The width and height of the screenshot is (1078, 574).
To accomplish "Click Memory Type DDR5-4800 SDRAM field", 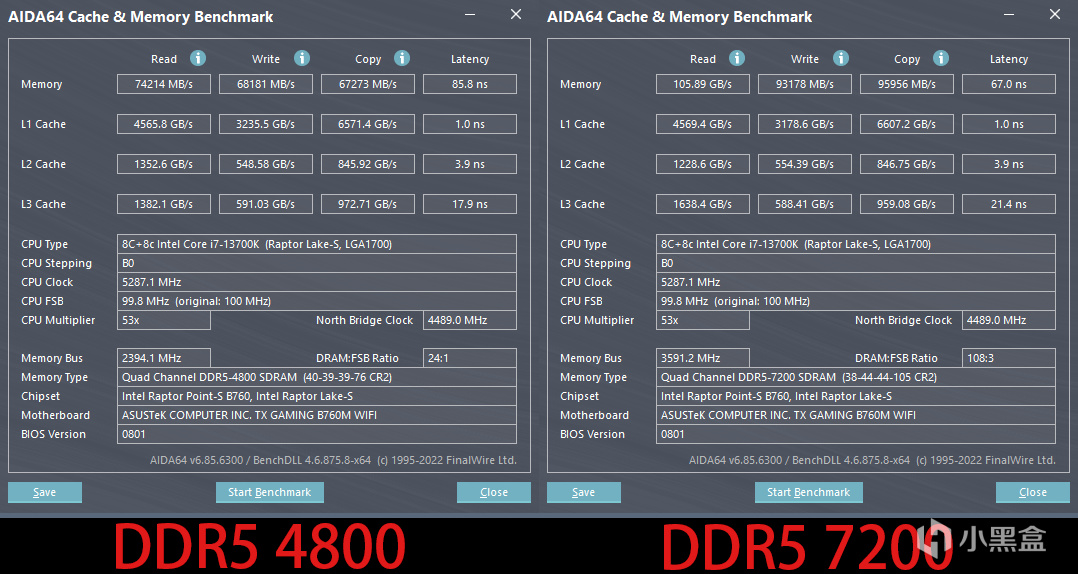I will (x=317, y=377).
